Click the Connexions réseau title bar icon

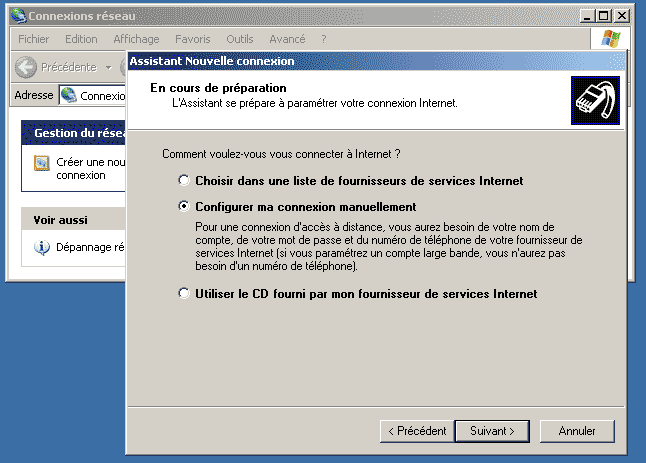[19, 16]
